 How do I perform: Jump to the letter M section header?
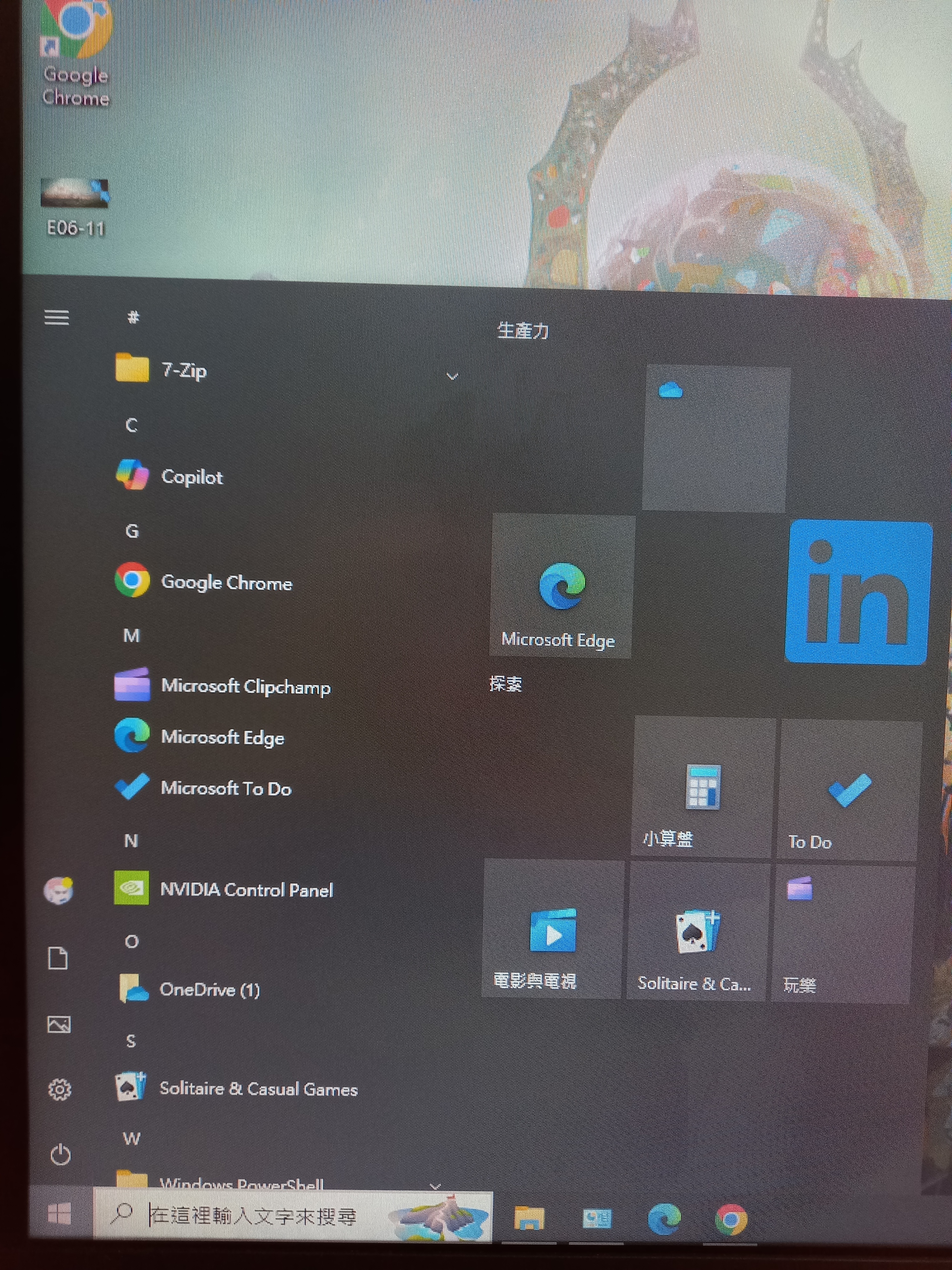pos(131,636)
